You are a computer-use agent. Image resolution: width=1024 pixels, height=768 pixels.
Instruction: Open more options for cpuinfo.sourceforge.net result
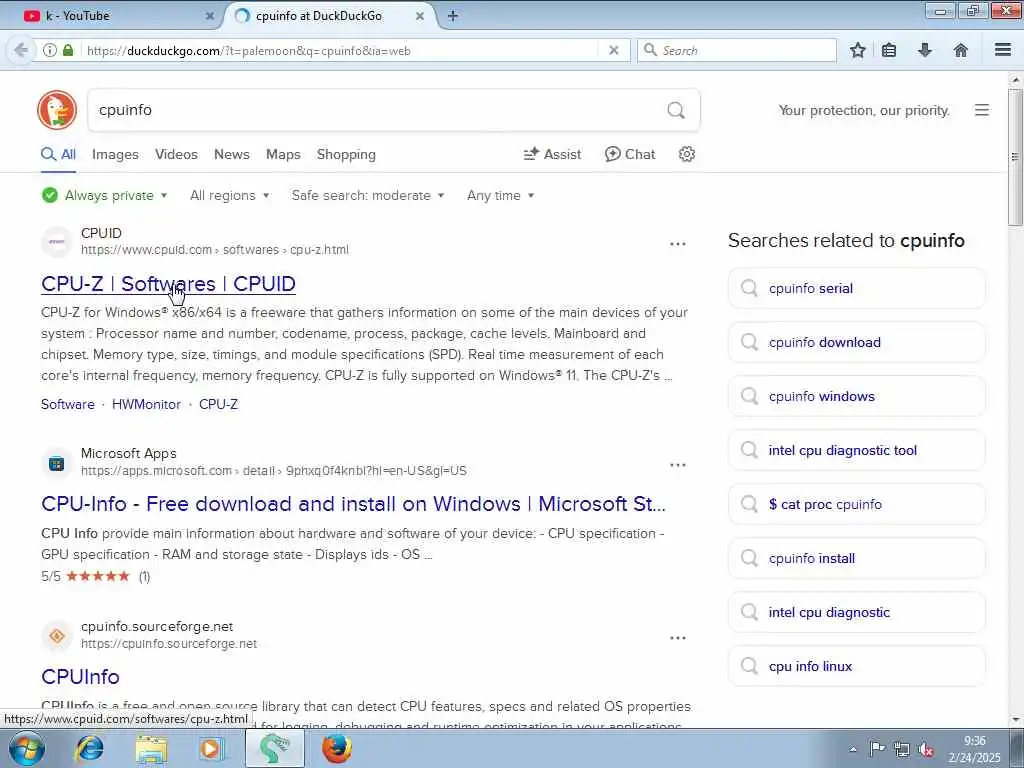[678, 638]
